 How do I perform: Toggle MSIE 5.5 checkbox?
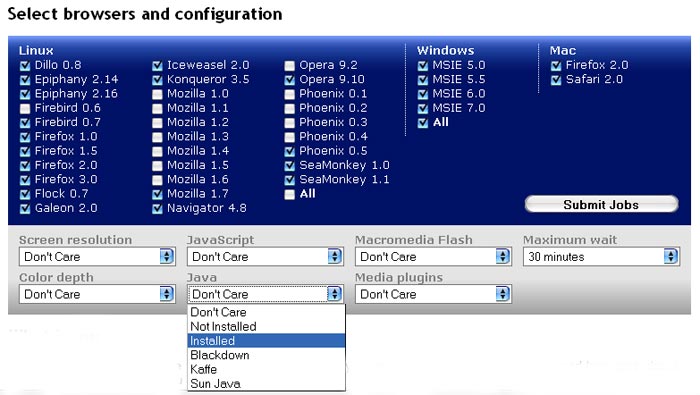point(423,80)
